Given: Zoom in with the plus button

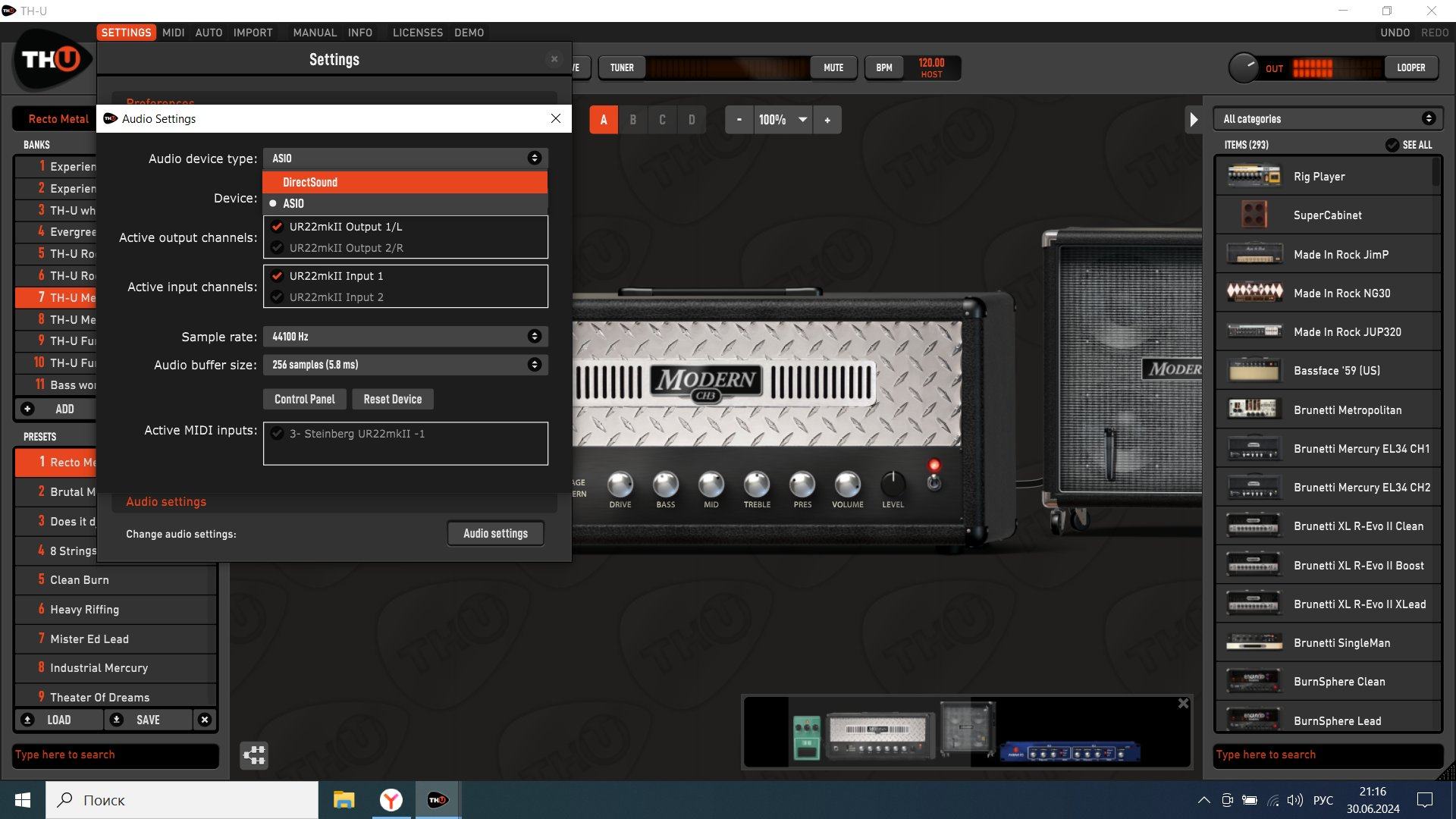Looking at the screenshot, I should (827, 120).
